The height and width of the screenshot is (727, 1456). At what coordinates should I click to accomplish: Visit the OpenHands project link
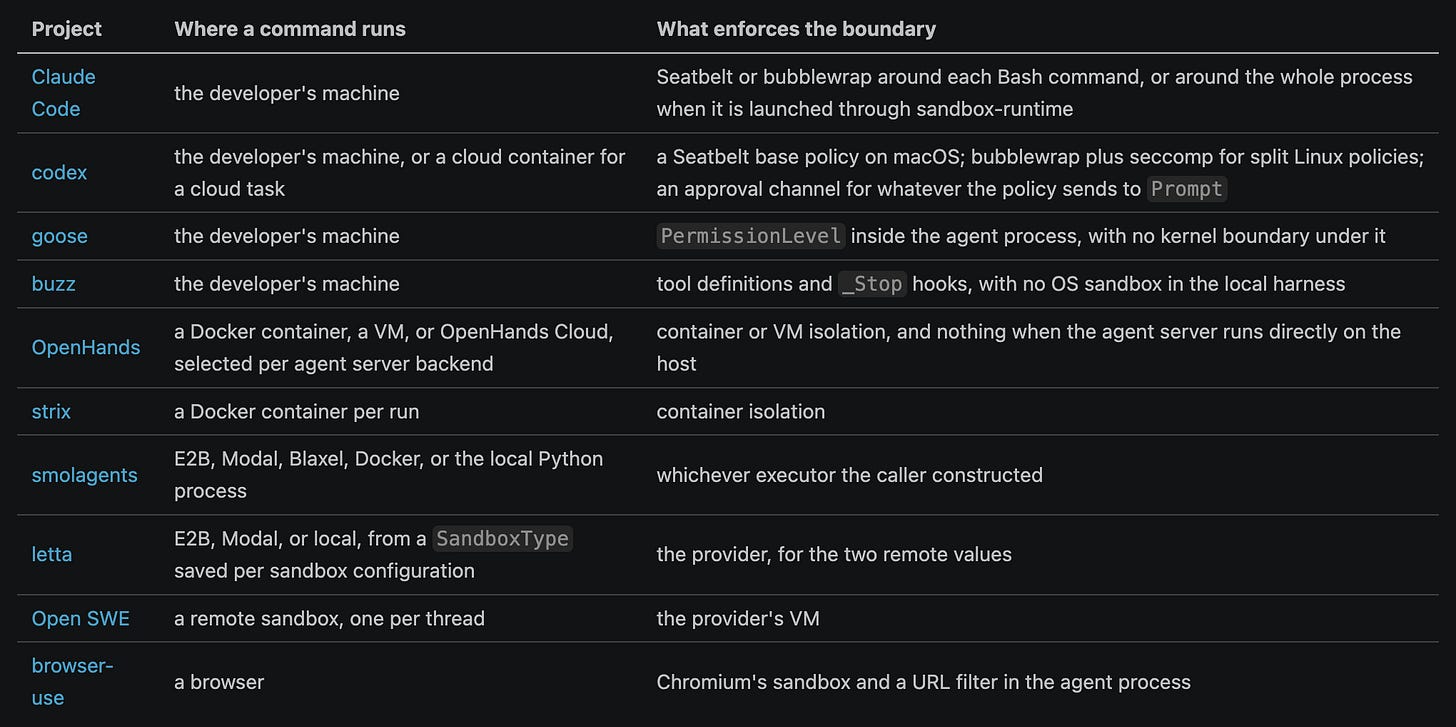pyautogui.click(x=86, y=347)
